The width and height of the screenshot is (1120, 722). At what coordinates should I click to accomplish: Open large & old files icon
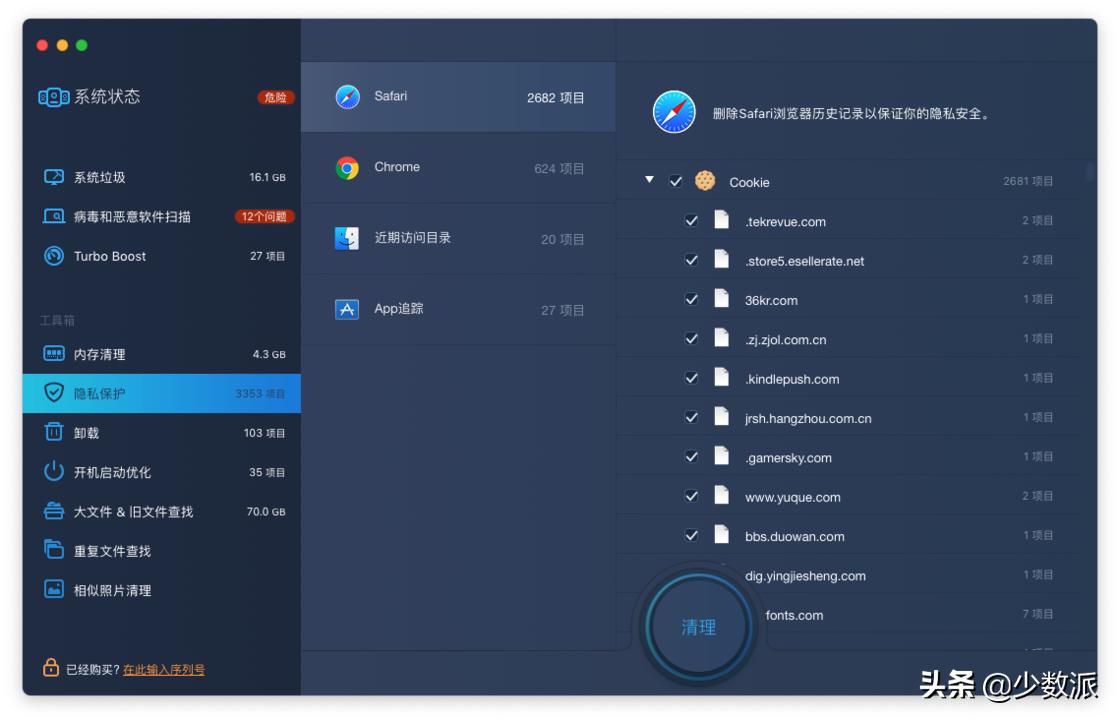[x=54, y=511]
